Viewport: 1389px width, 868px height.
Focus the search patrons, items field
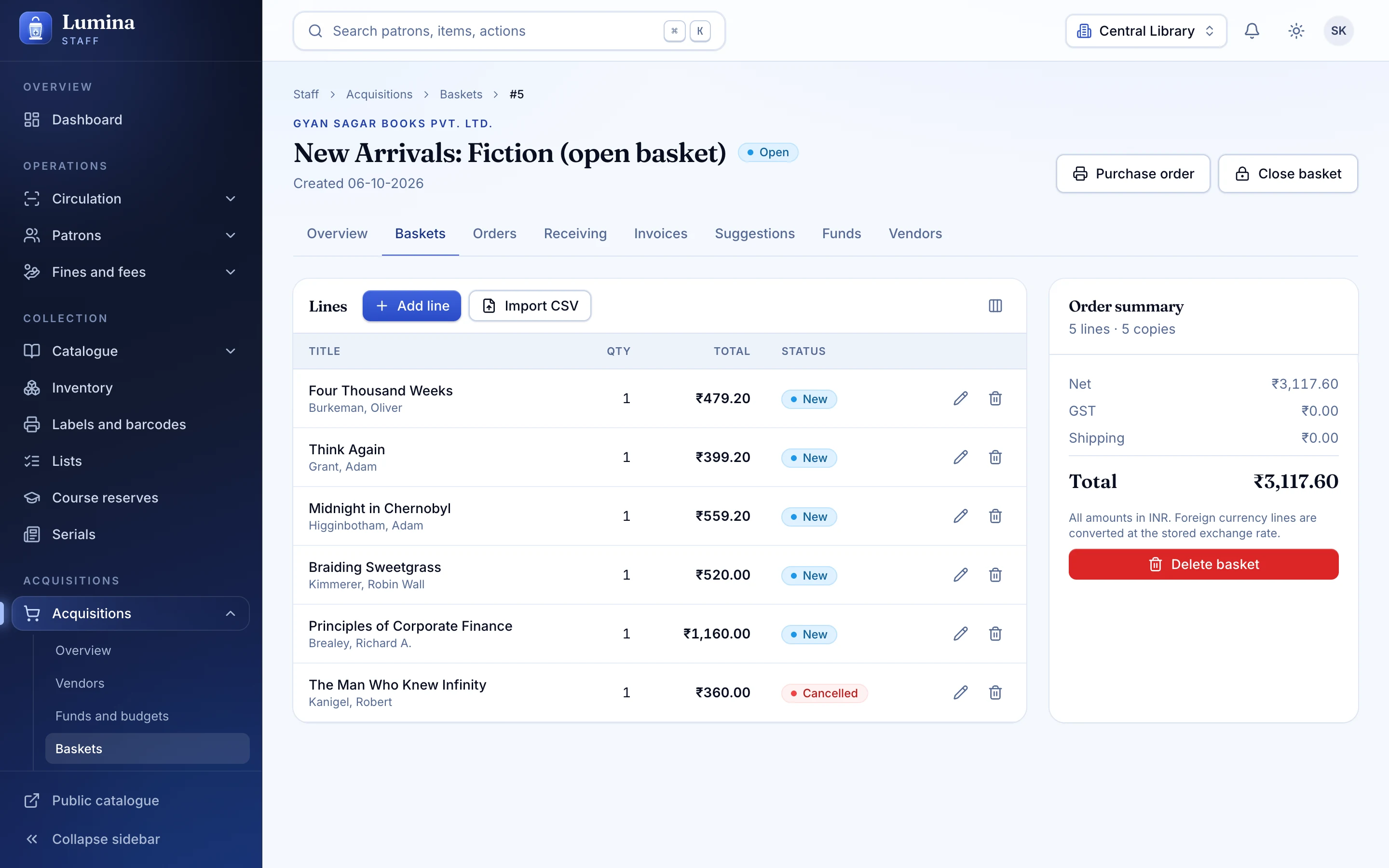tap(509, 31)
